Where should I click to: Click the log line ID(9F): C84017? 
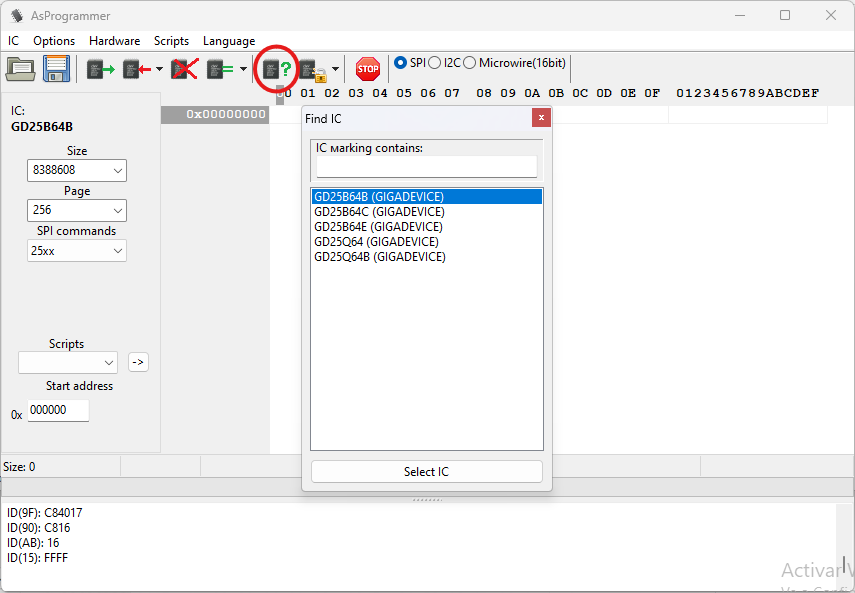pyautogui.click(x=45, y=513)
